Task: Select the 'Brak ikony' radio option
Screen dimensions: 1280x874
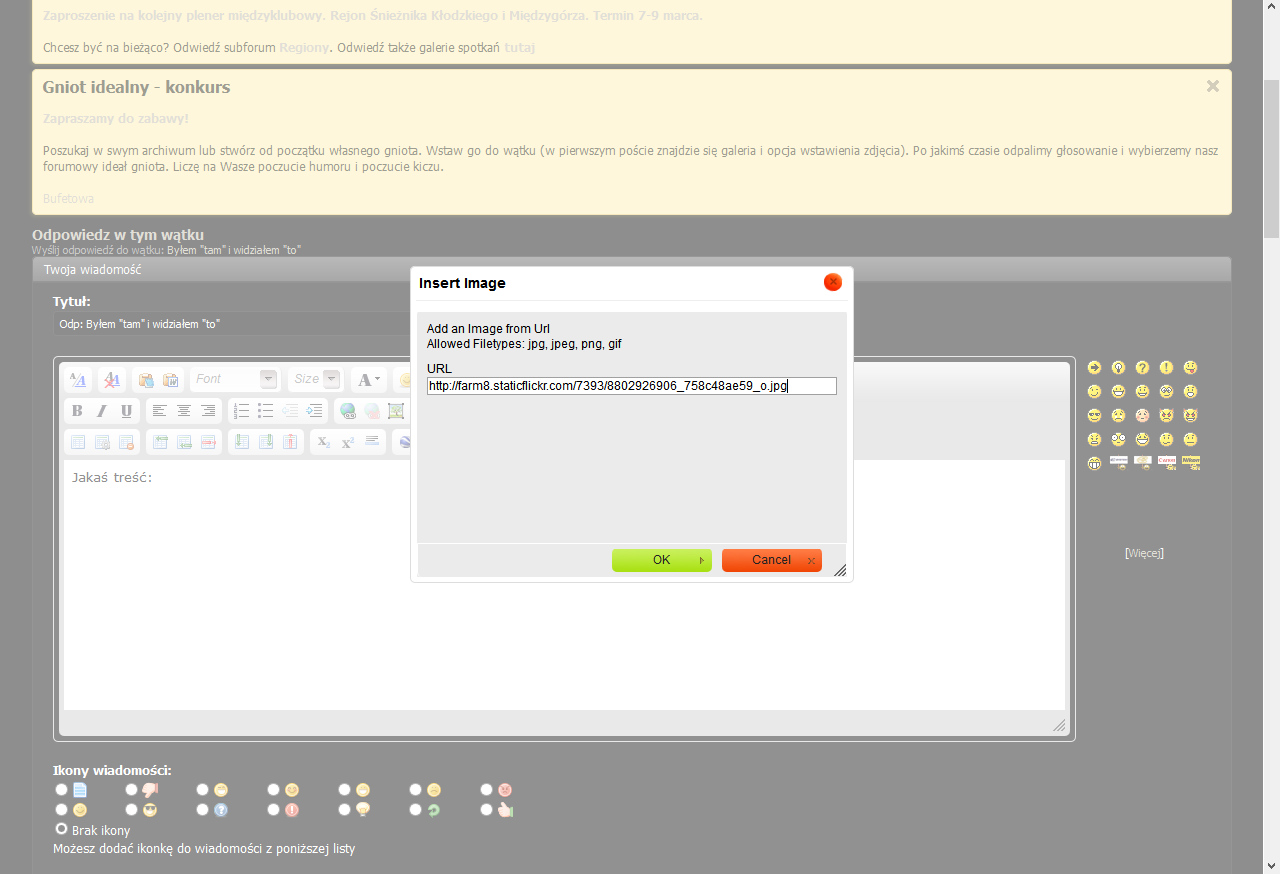Action: 62,829
